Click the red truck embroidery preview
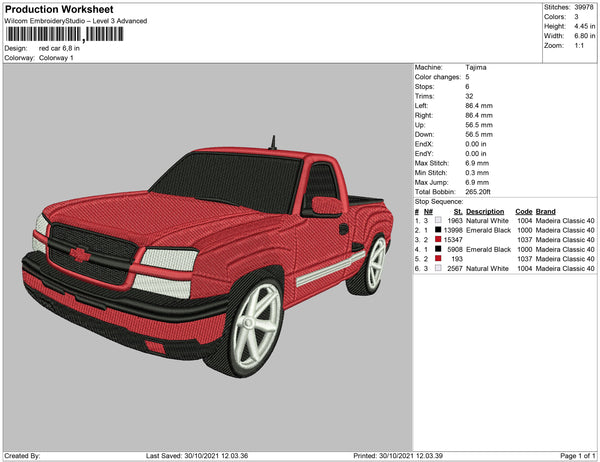This screenshot has height=462, width=600. click(x=207, y=256)
